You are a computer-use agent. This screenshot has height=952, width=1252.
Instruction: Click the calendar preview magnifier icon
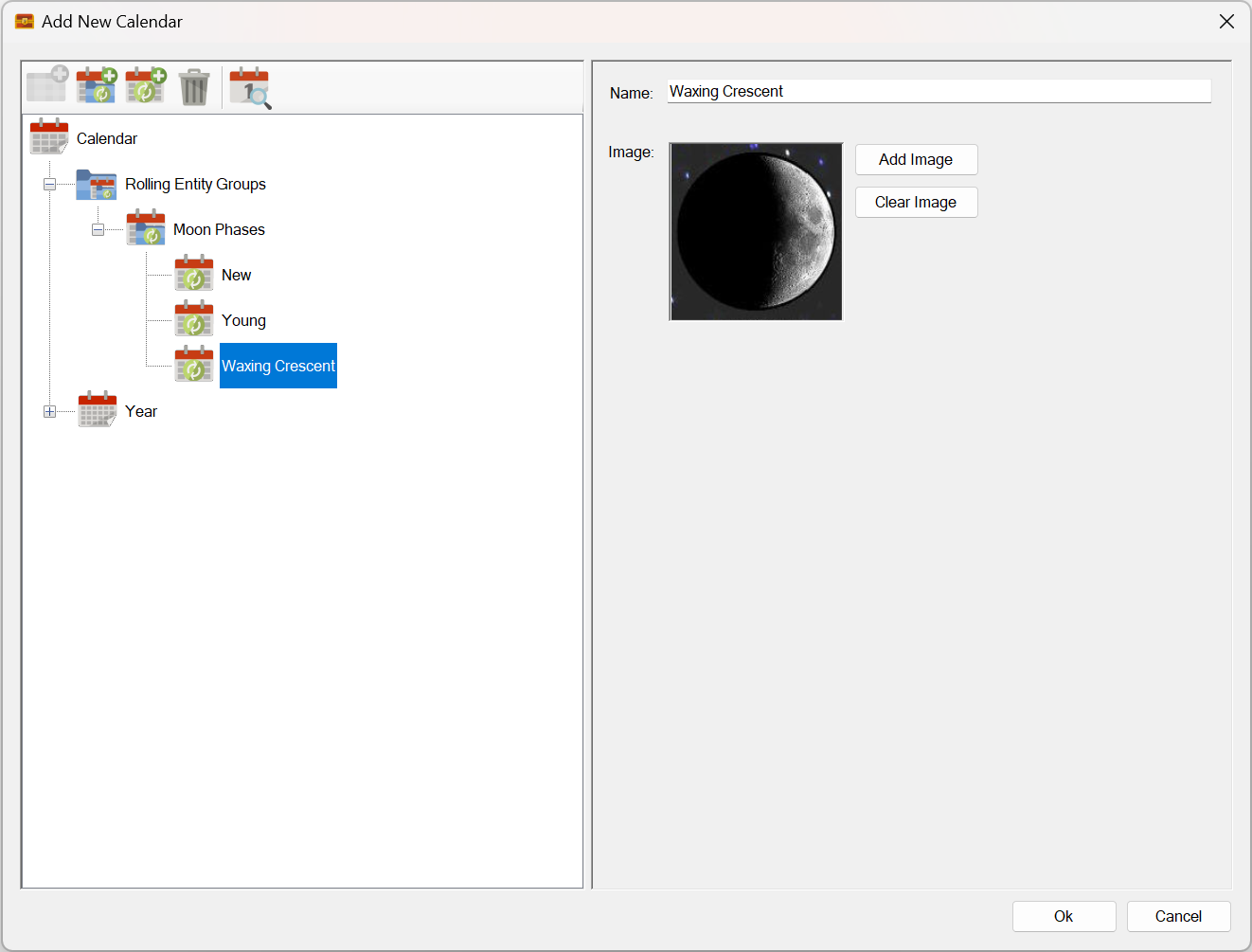click(250, 87)
